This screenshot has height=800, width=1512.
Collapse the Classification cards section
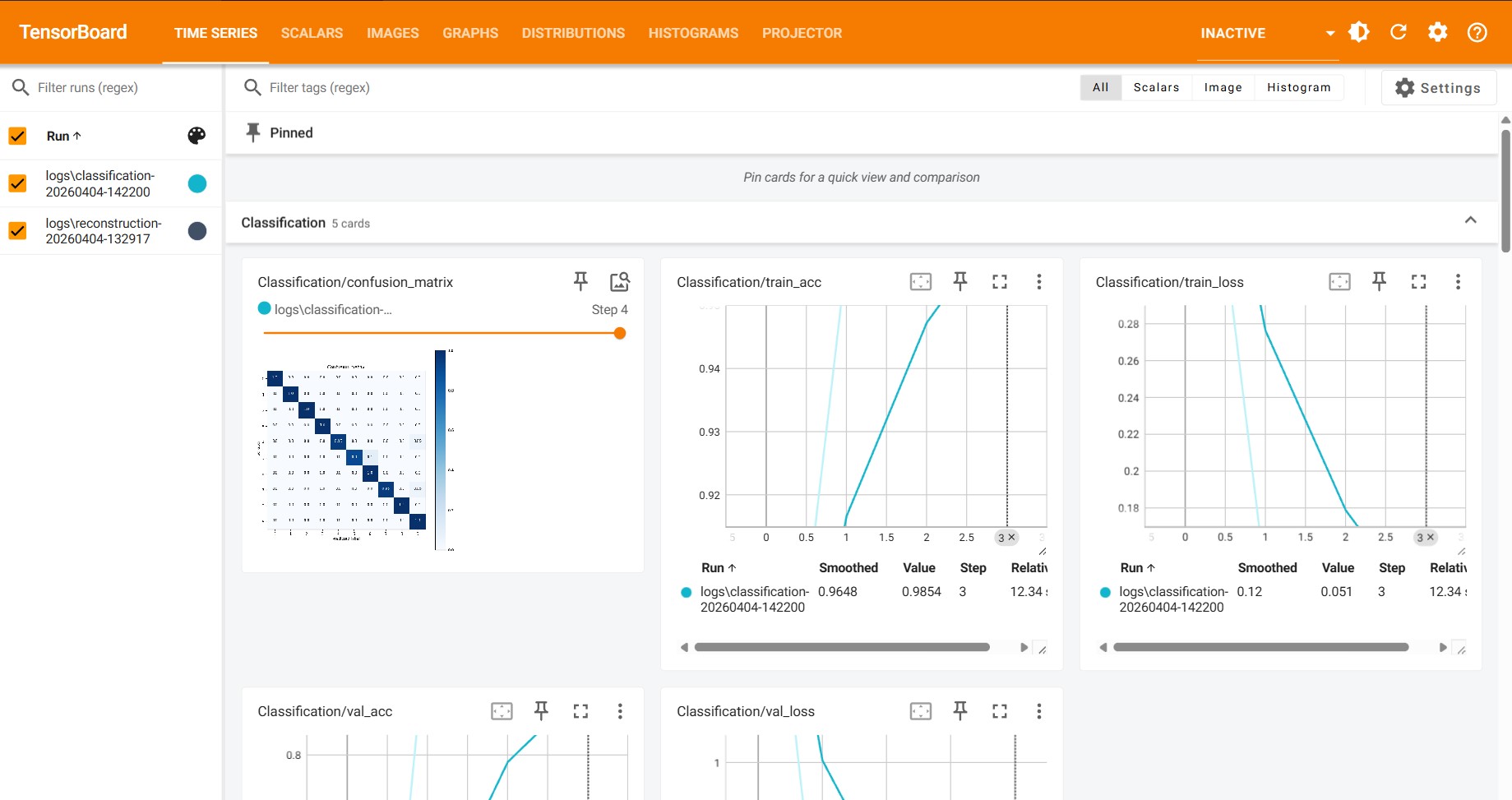click(1470, 220)
